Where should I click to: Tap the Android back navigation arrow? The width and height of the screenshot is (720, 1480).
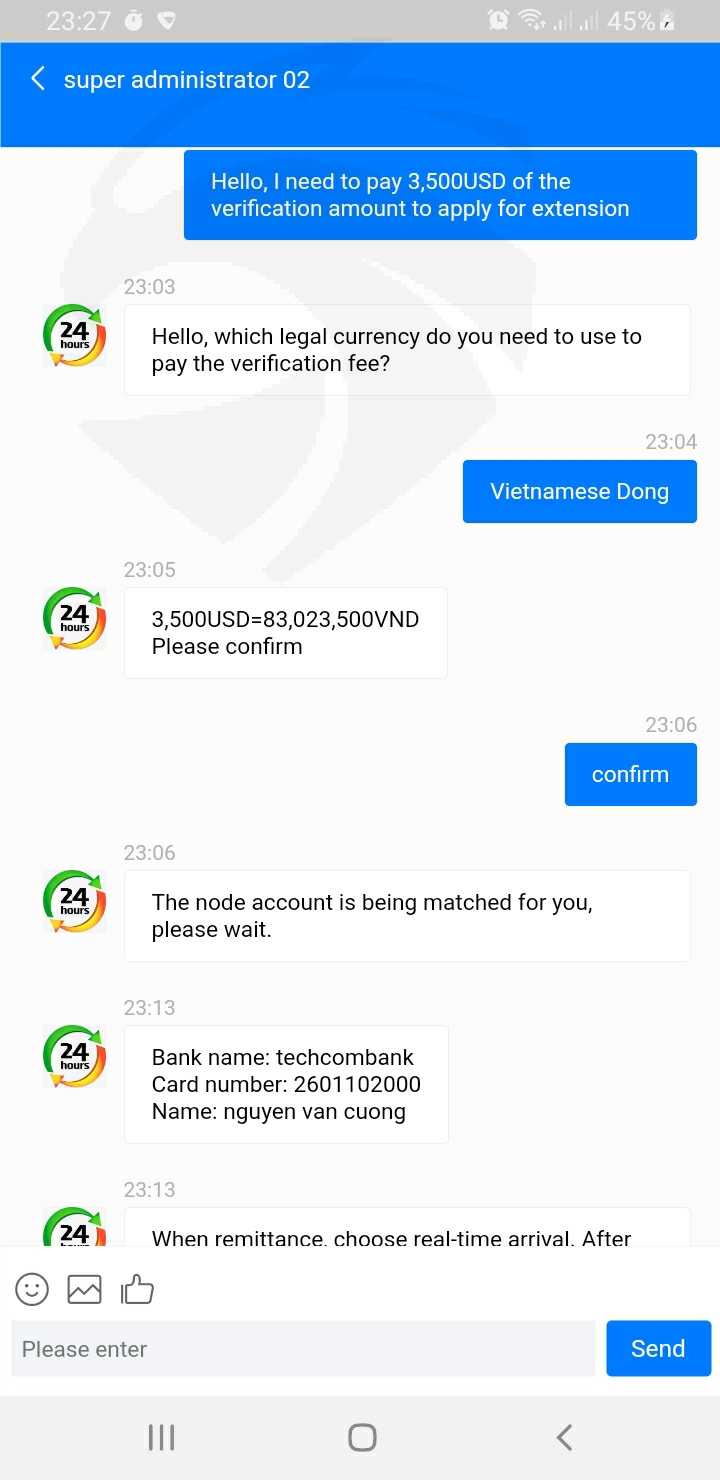564,1438
